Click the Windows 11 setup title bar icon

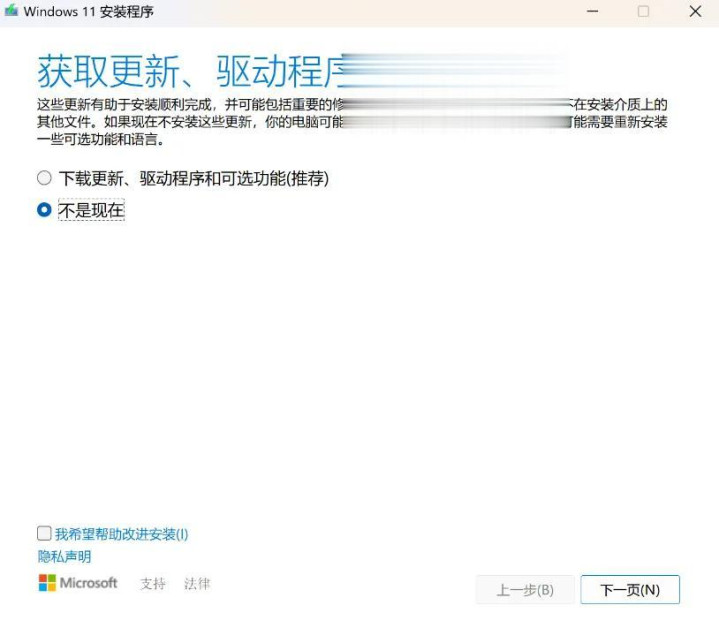pos(11,11)
